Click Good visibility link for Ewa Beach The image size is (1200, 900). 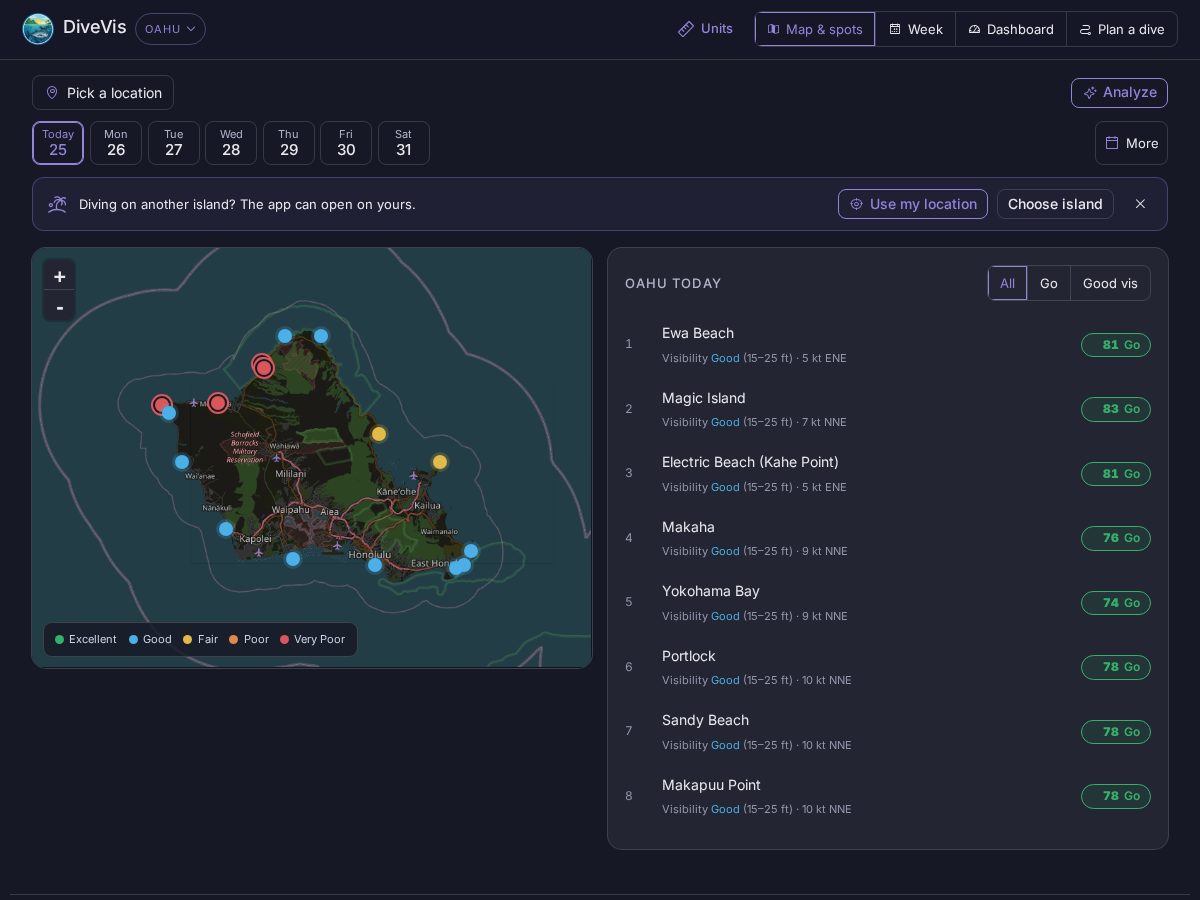(725, 358)
